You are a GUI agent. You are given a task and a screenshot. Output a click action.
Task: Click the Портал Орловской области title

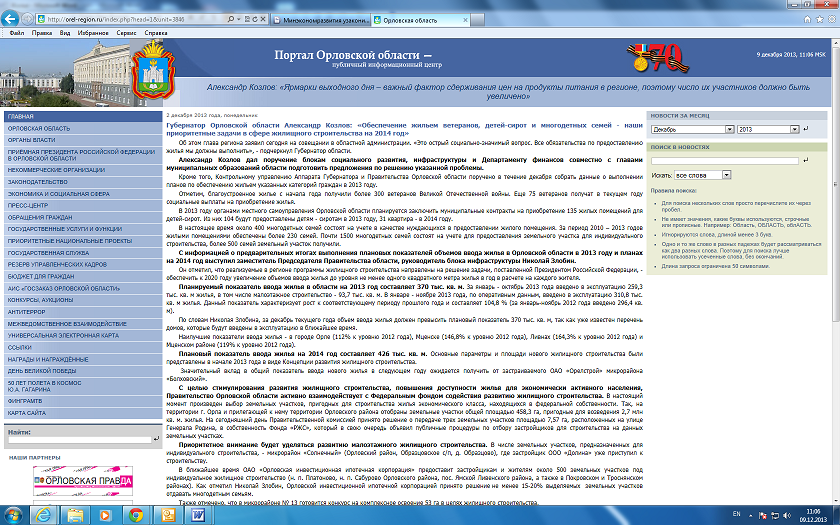coord(352,55)
